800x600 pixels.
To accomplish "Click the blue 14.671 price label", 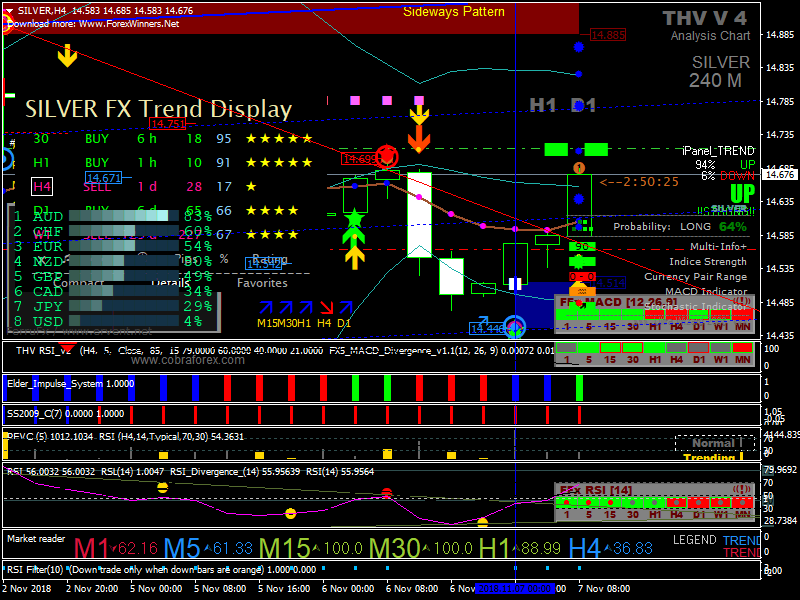I will point(104,178).
